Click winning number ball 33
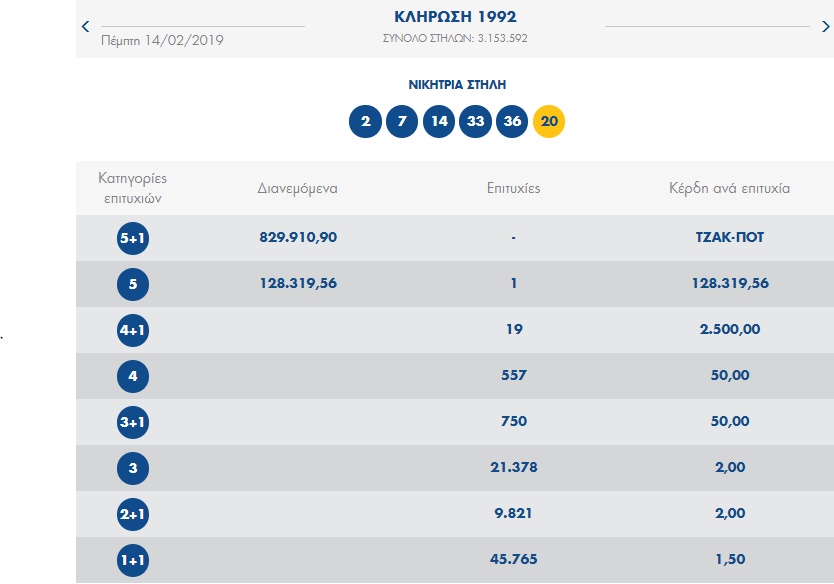This screenshot has height=584, width=834. [x=475, y=122]
